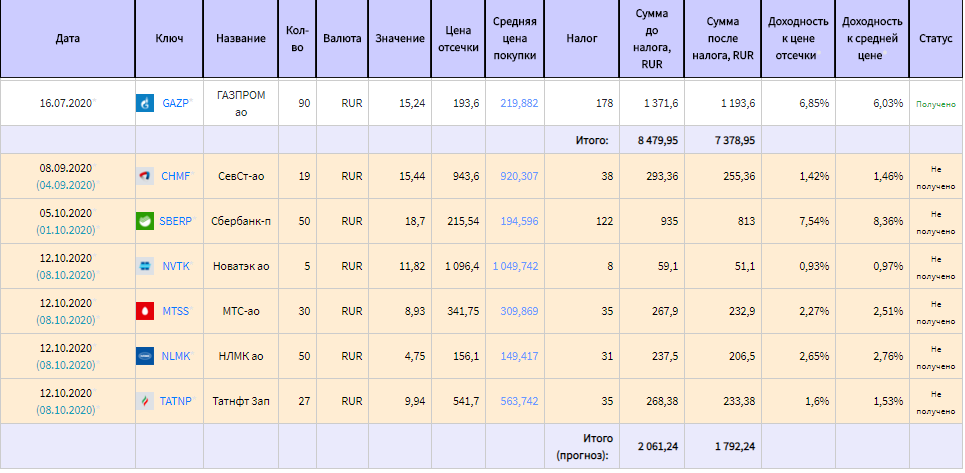Select the name Новатэк ао
The image size is (965, 473).
point(241,266)
